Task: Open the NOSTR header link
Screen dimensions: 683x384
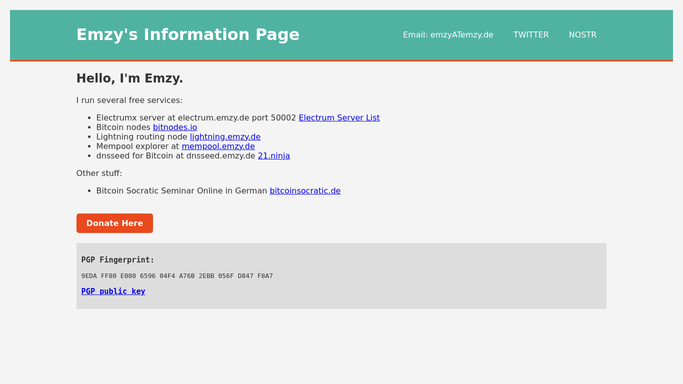Action: pos(582,35)
